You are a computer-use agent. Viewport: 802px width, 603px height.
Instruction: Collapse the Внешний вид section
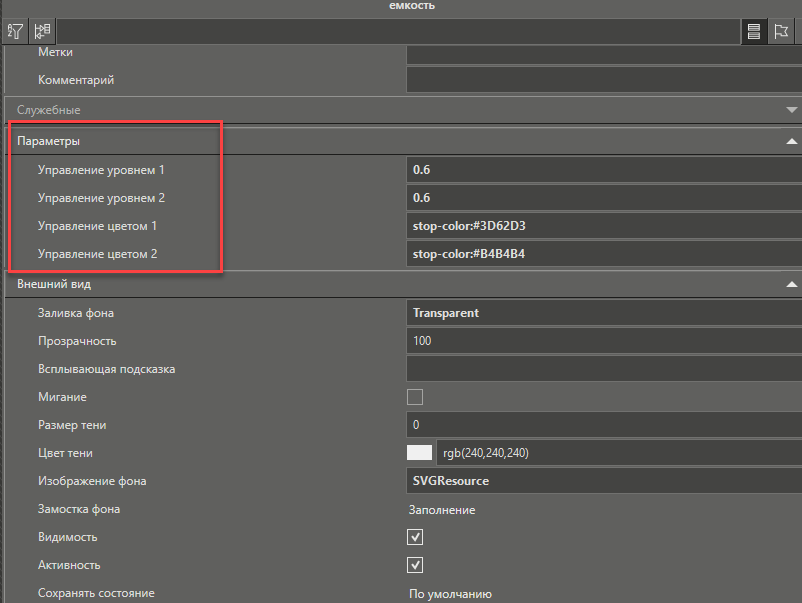click(x=792, y=284)
